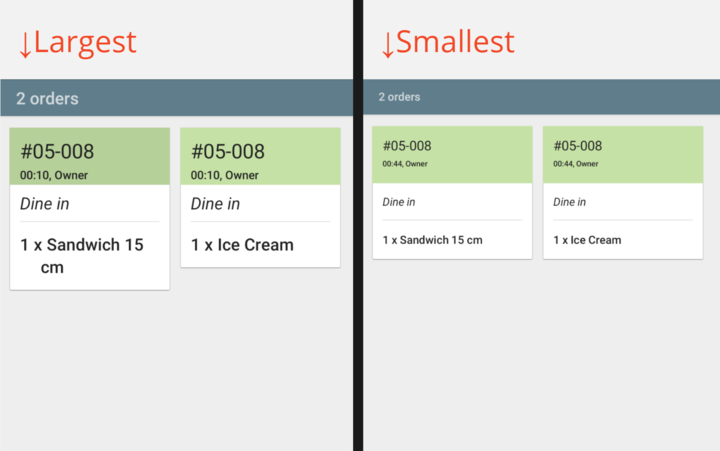Click "Dine in" on the Largest panel Sandwich card
This screenshot has height=451, width=720.
[x=45, y=204]
